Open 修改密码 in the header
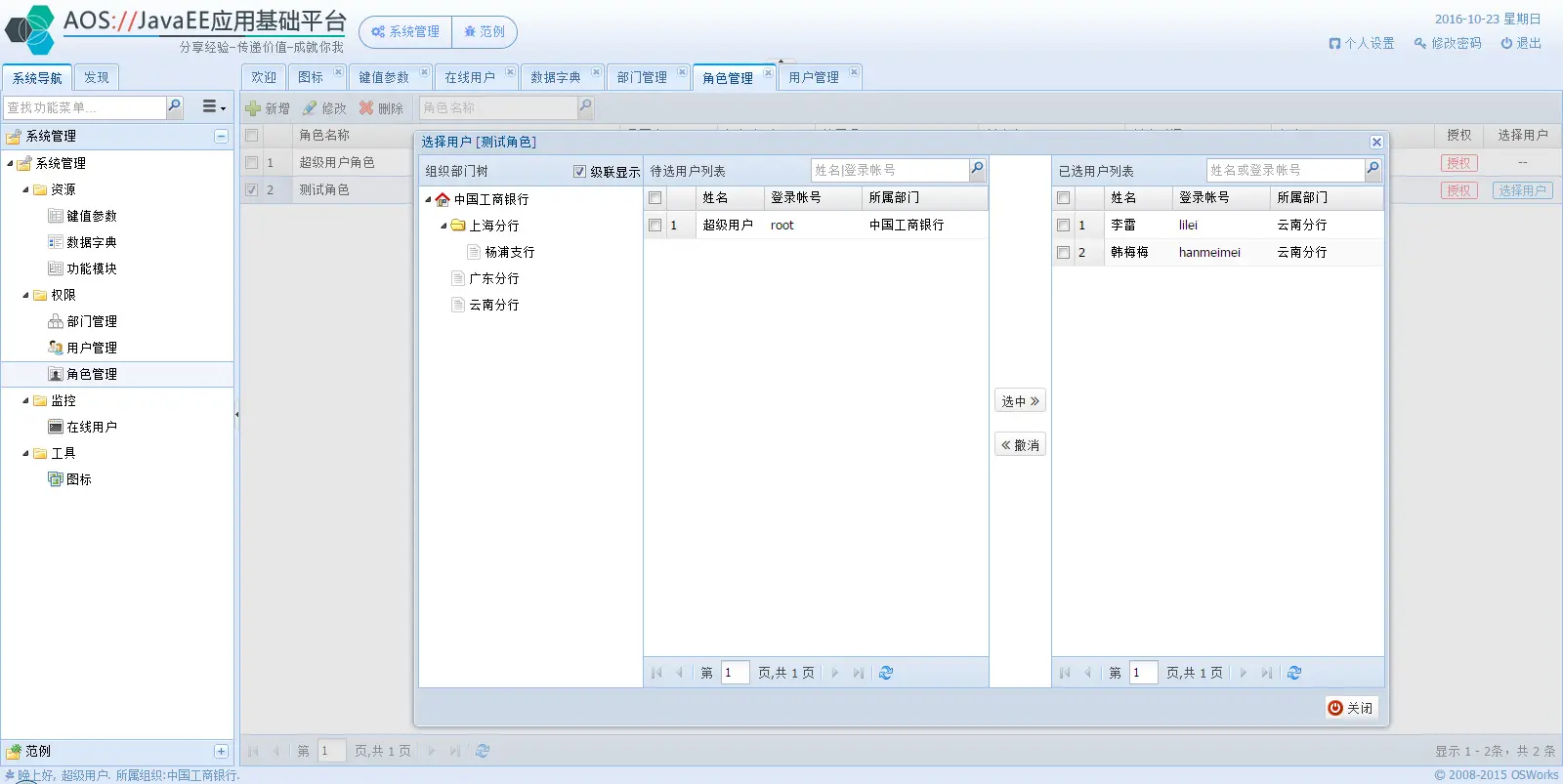The height and width of the screenshot is (784, 1563). [1448, 44]
